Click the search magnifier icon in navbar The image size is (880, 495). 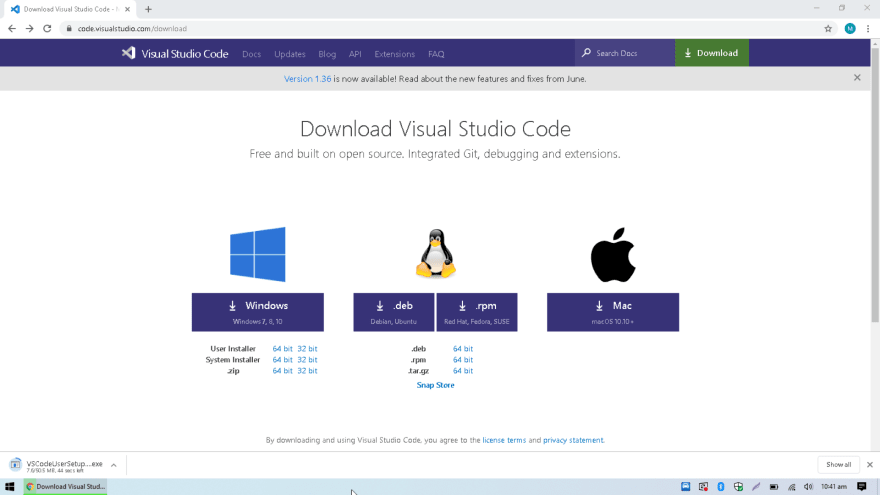586,53
